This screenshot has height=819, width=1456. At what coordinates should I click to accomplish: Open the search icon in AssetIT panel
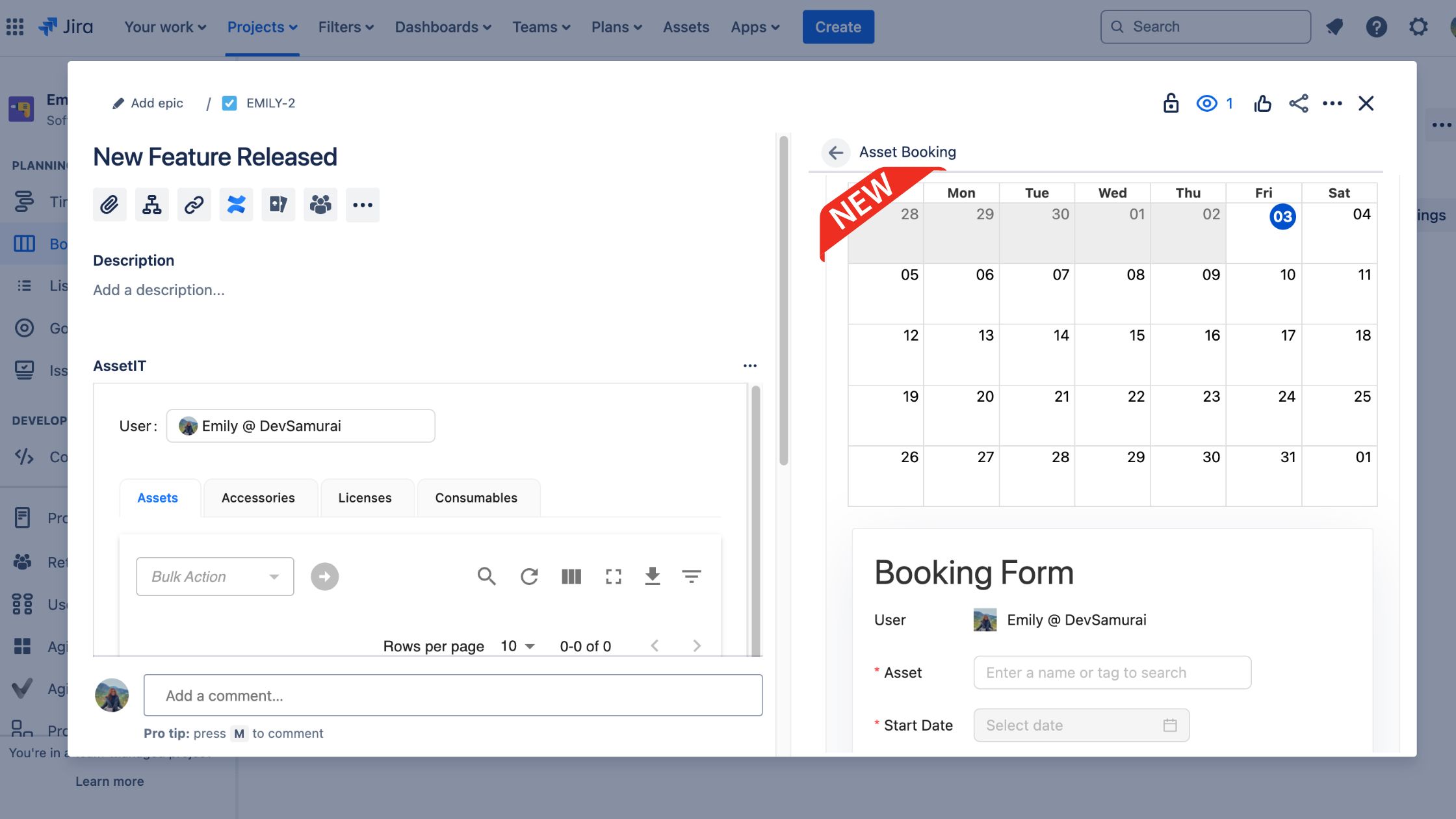[487, 576]
